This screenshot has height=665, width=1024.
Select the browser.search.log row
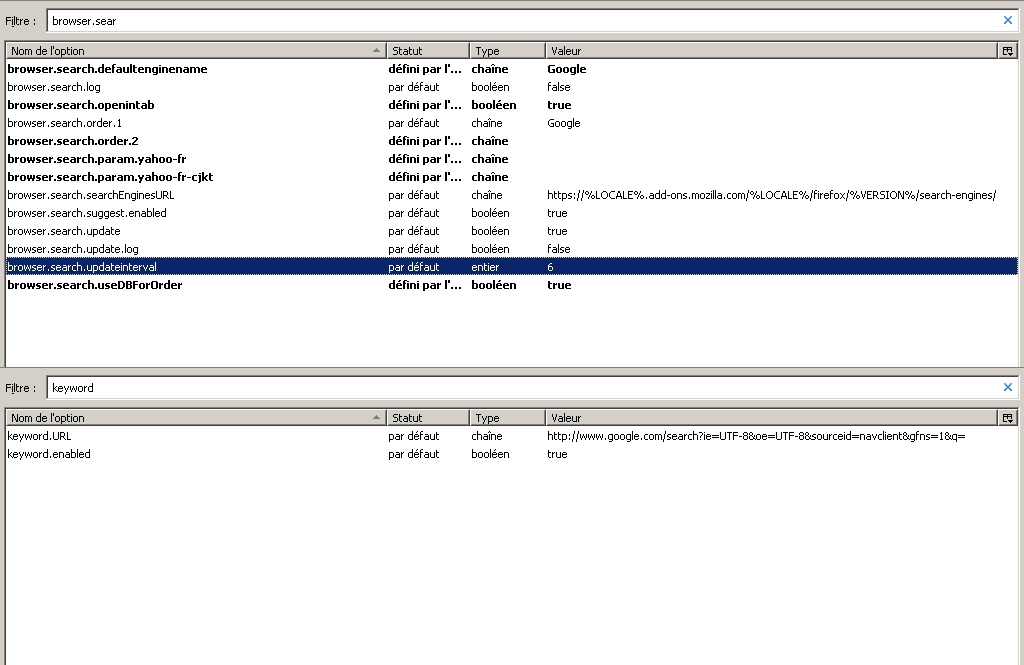click(512, 87)
